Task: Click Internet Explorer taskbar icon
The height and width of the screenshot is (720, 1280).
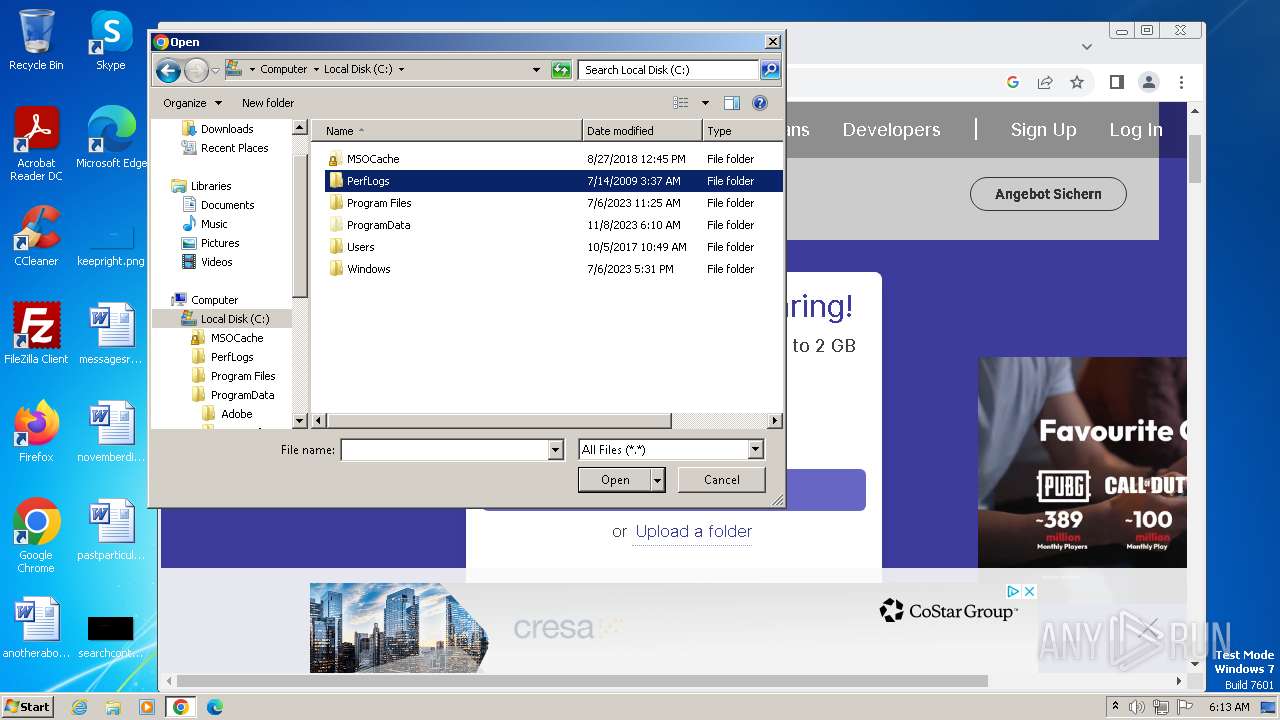Action: pos(80,707)
